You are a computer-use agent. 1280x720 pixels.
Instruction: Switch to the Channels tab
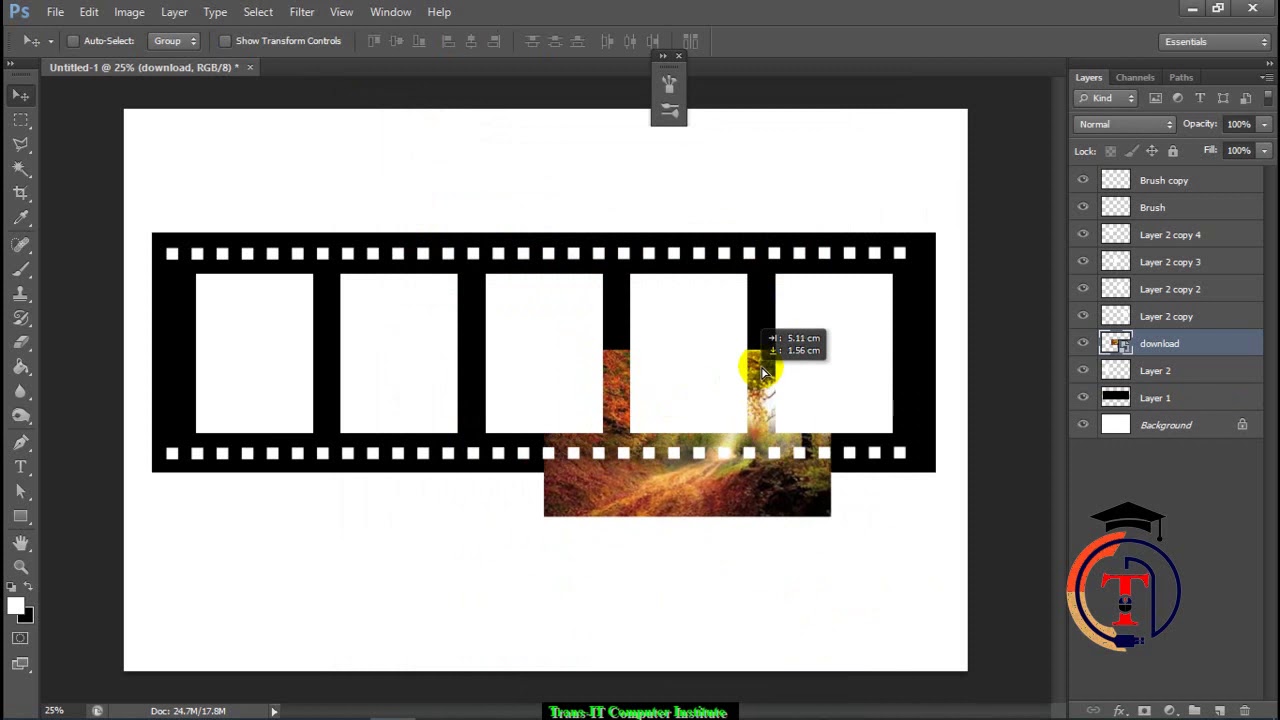coord(1135,77)
